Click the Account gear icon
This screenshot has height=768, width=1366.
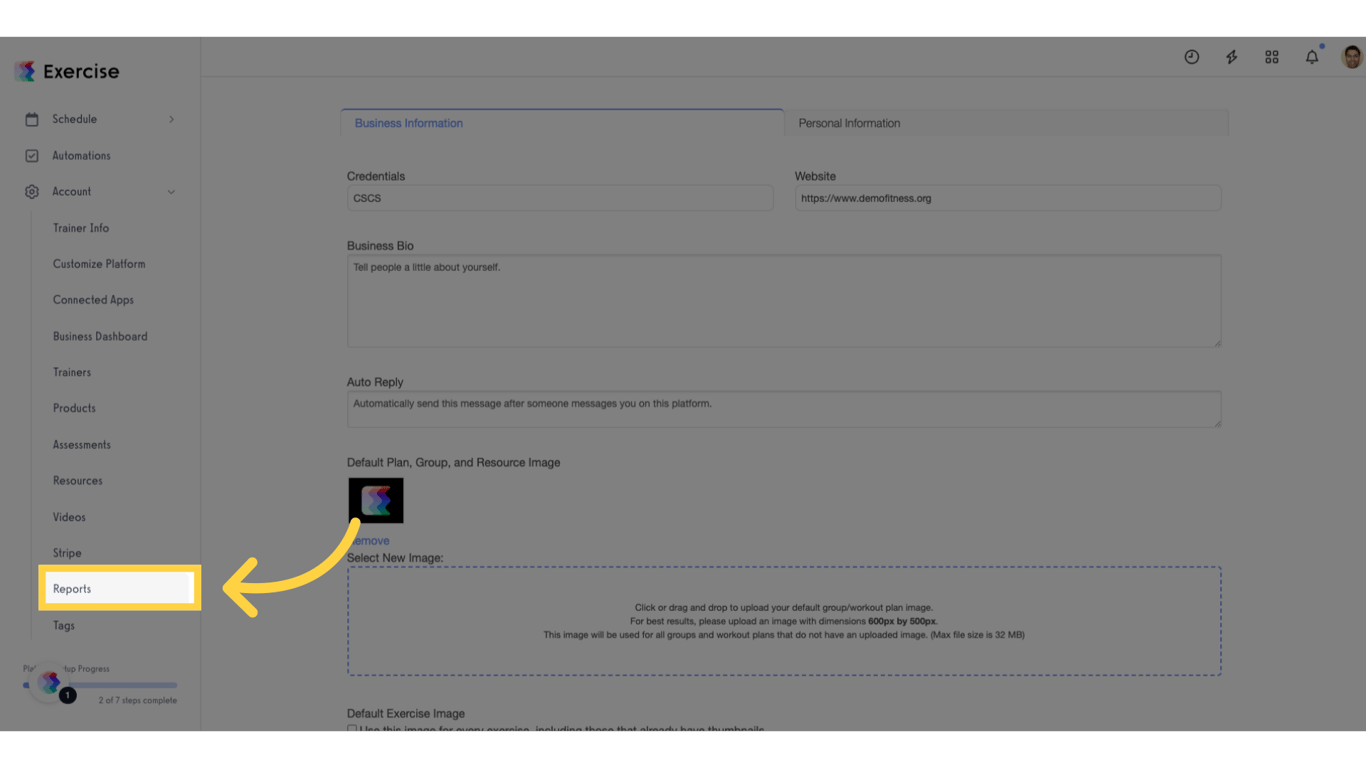coord(32,192)
